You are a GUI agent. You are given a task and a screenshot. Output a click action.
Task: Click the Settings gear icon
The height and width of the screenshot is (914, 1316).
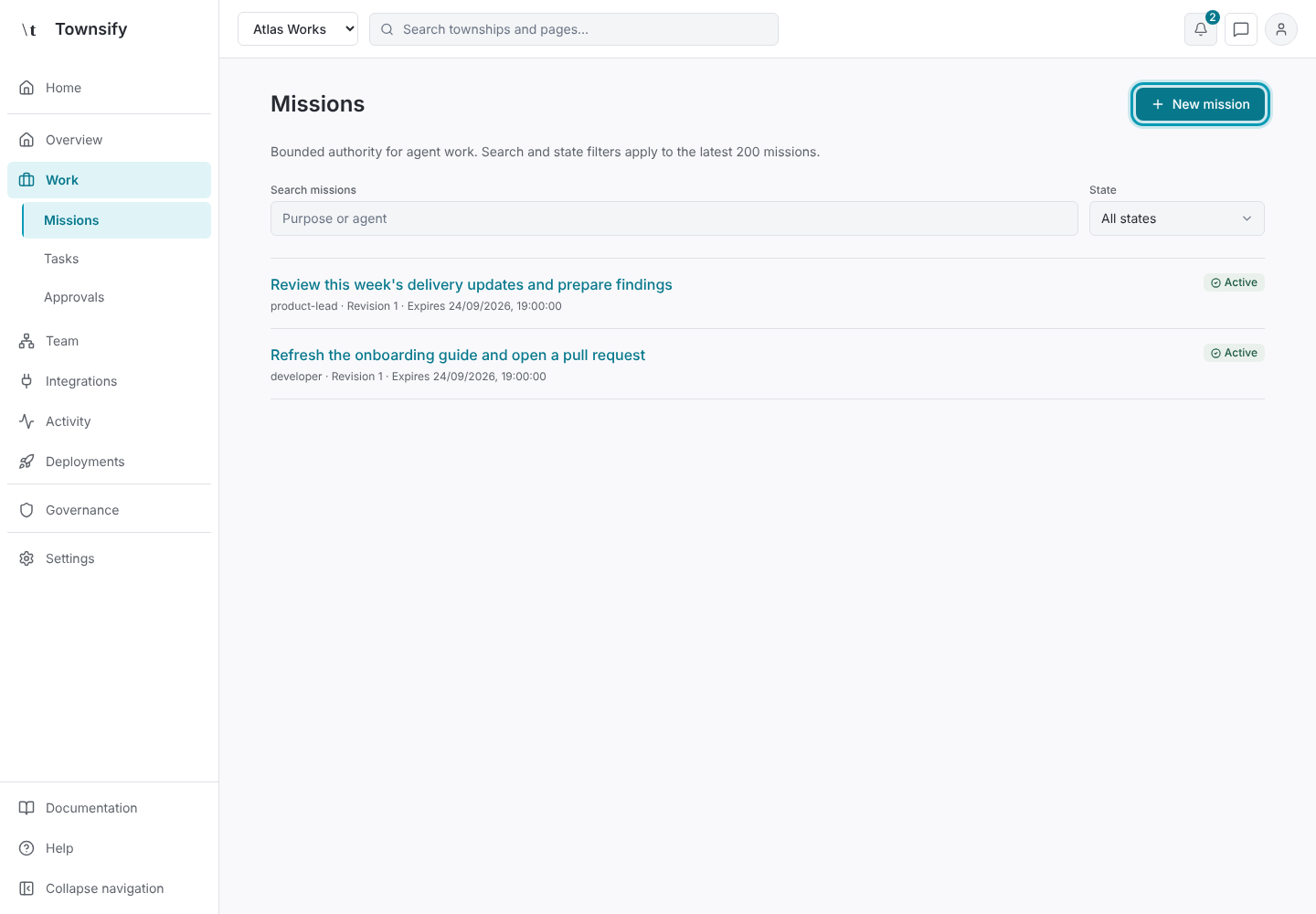pos(27,558)
